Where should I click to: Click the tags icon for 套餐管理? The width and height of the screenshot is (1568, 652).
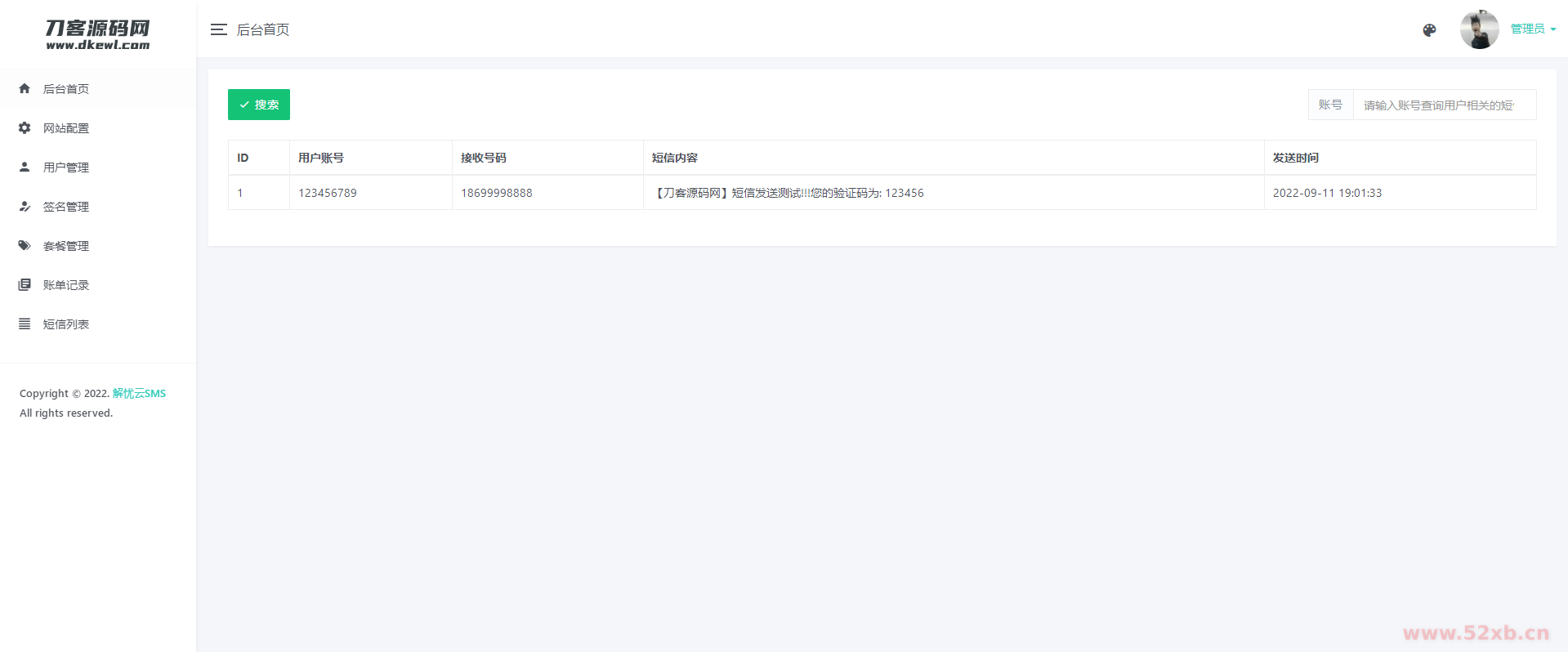tap(25, 245)
